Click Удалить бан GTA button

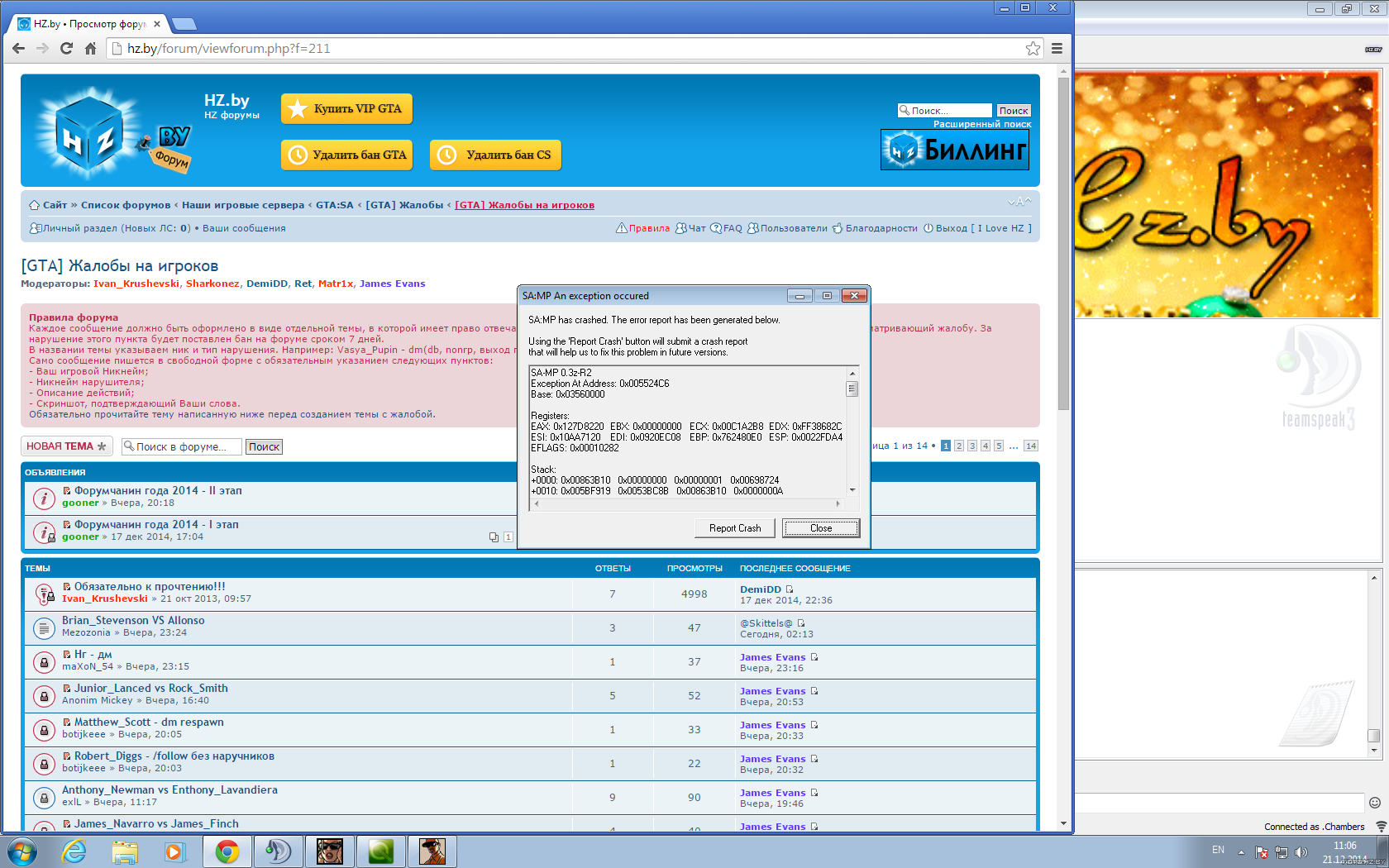point(346,155)
